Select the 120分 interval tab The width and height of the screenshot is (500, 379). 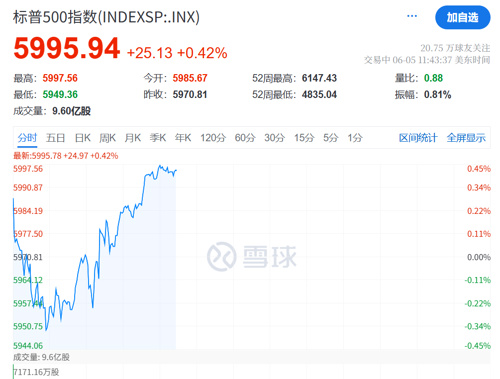point(213,138)
